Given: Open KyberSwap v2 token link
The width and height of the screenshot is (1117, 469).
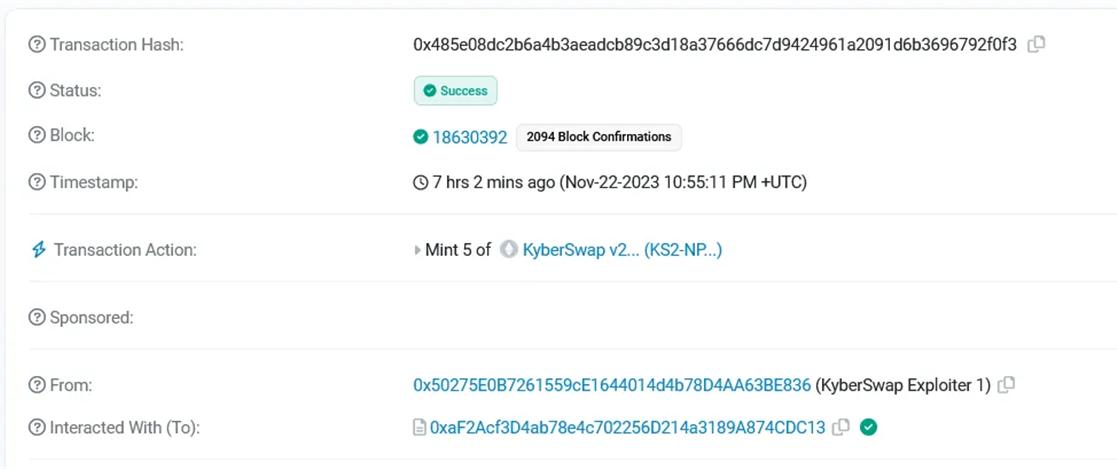Looking at the screenshot, I should [623, 250].
